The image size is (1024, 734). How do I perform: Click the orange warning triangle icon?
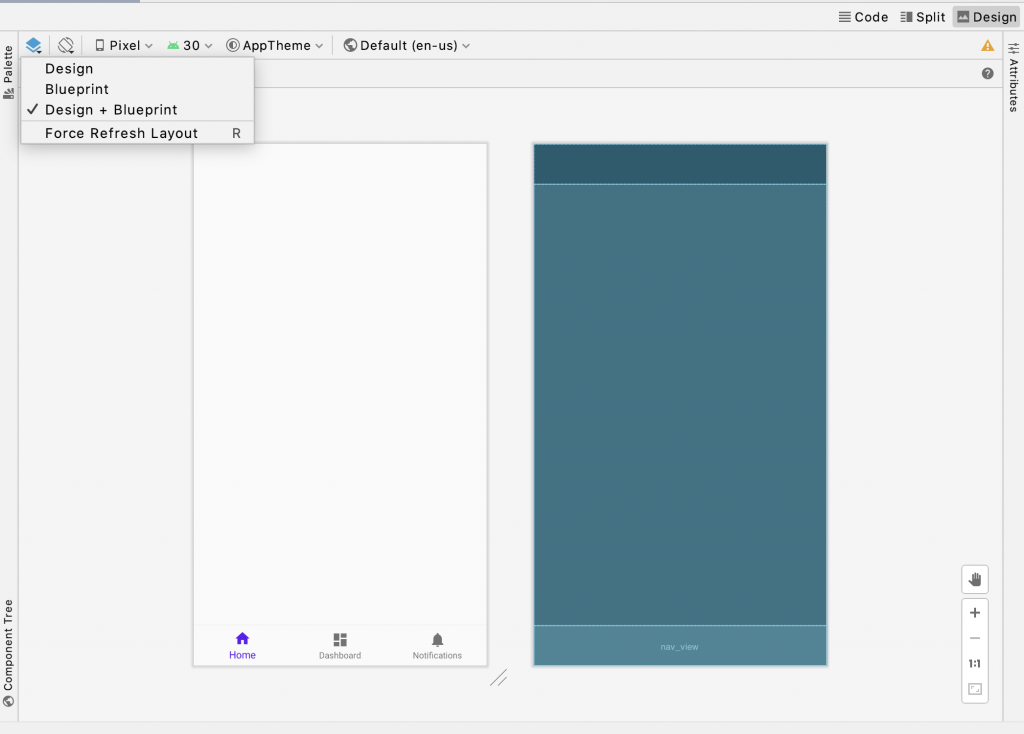click(x=987, y=45)
